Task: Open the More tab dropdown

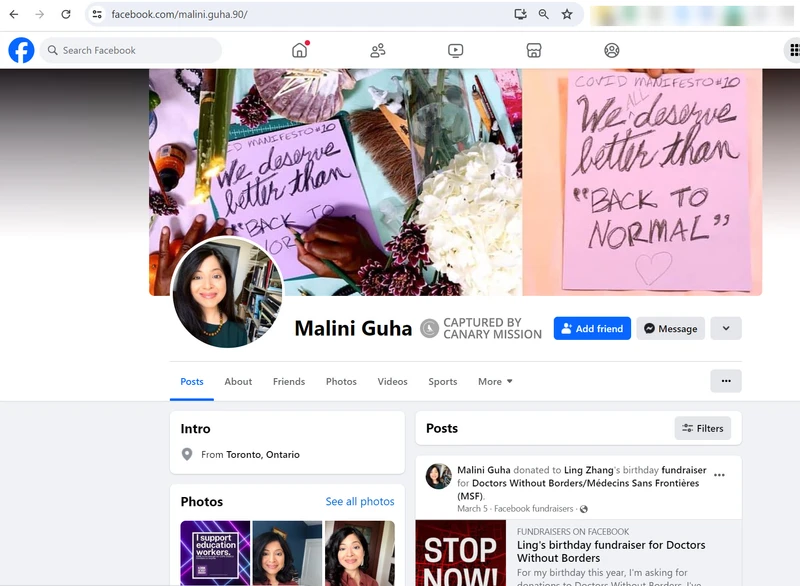Action: point(495,381)
